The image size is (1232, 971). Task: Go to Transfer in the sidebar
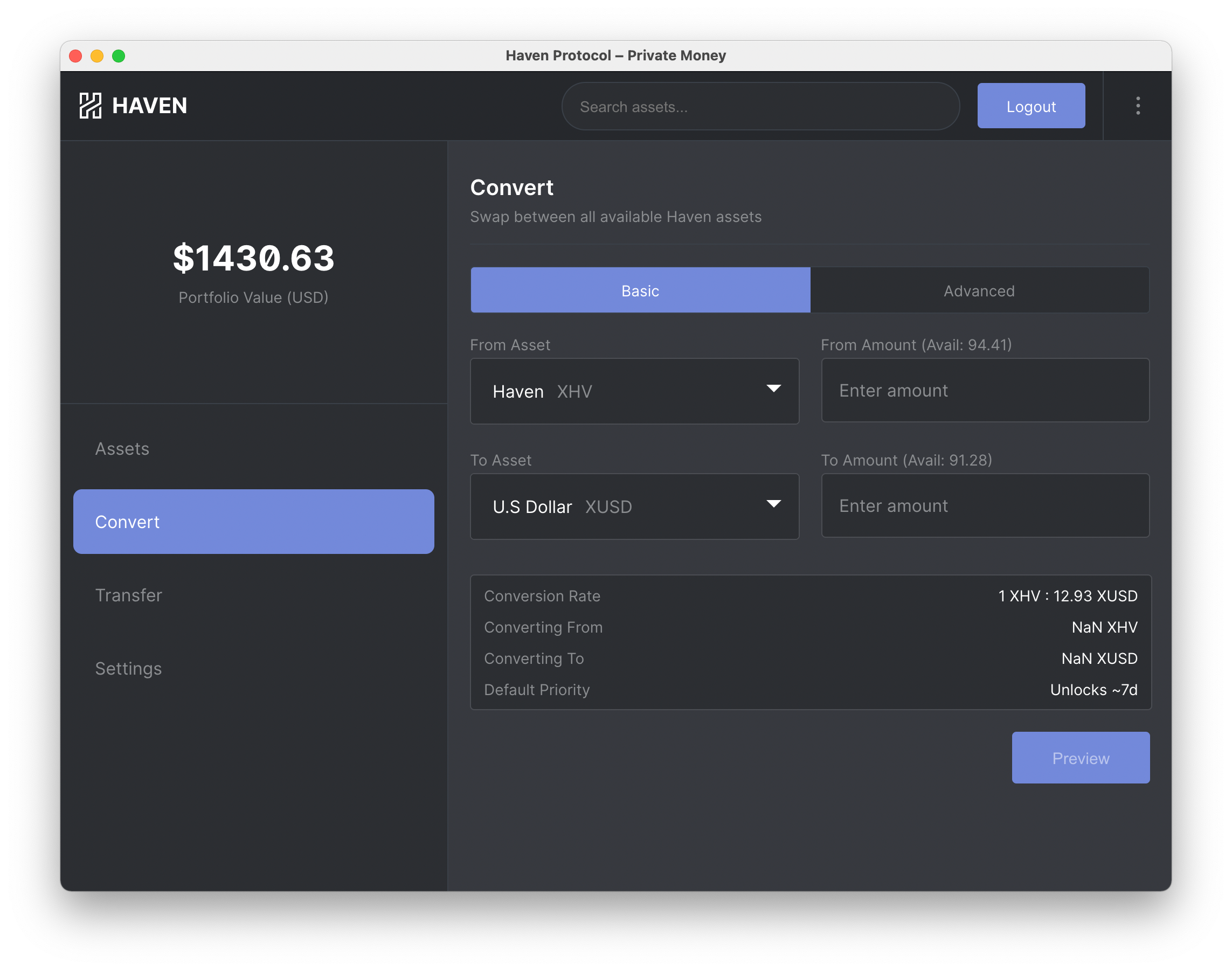click(253, 595)
